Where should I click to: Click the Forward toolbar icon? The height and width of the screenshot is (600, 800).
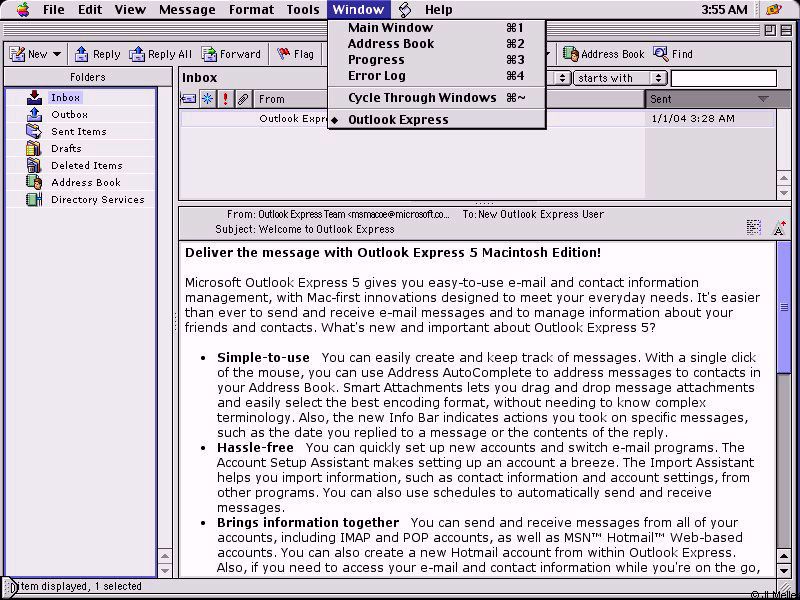coord(209,54)
